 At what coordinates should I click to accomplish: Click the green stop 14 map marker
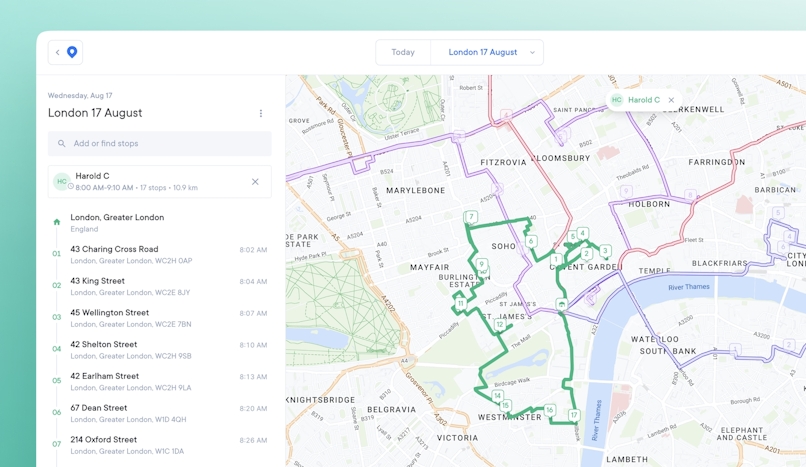click(497, 396)
